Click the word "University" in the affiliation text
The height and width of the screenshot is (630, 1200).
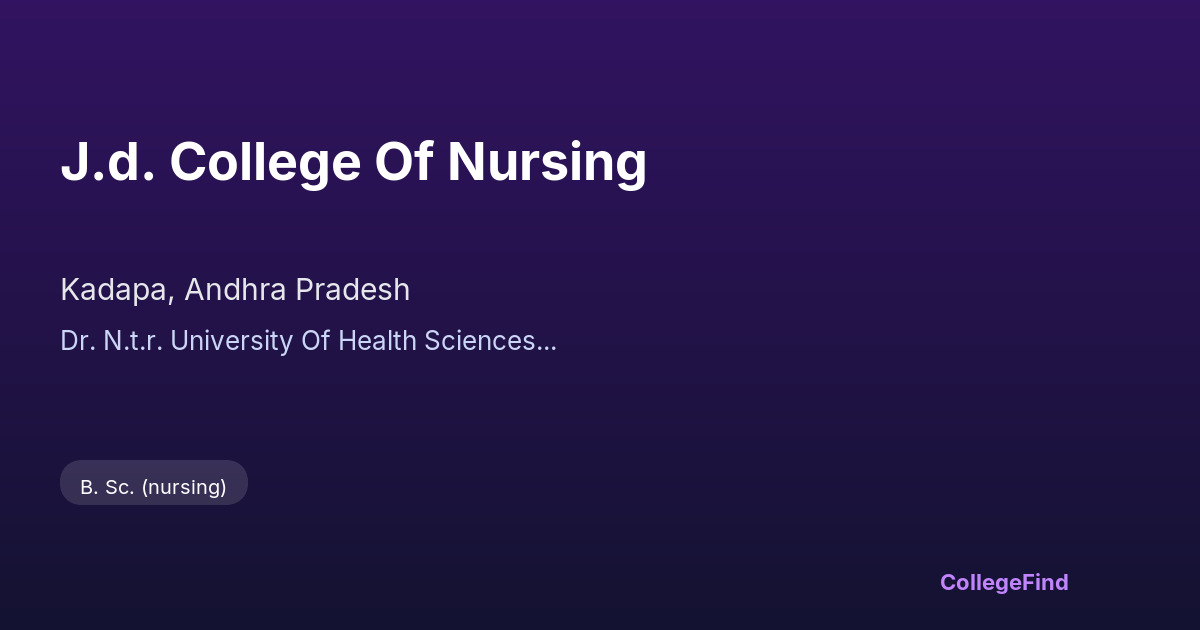[234, 341]
